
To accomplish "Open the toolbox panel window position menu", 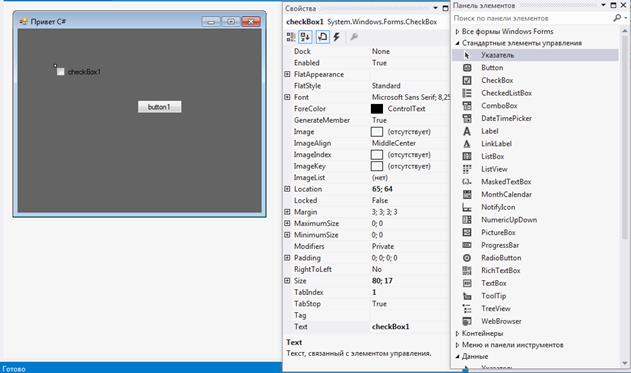I will click(x=603, y=5).
